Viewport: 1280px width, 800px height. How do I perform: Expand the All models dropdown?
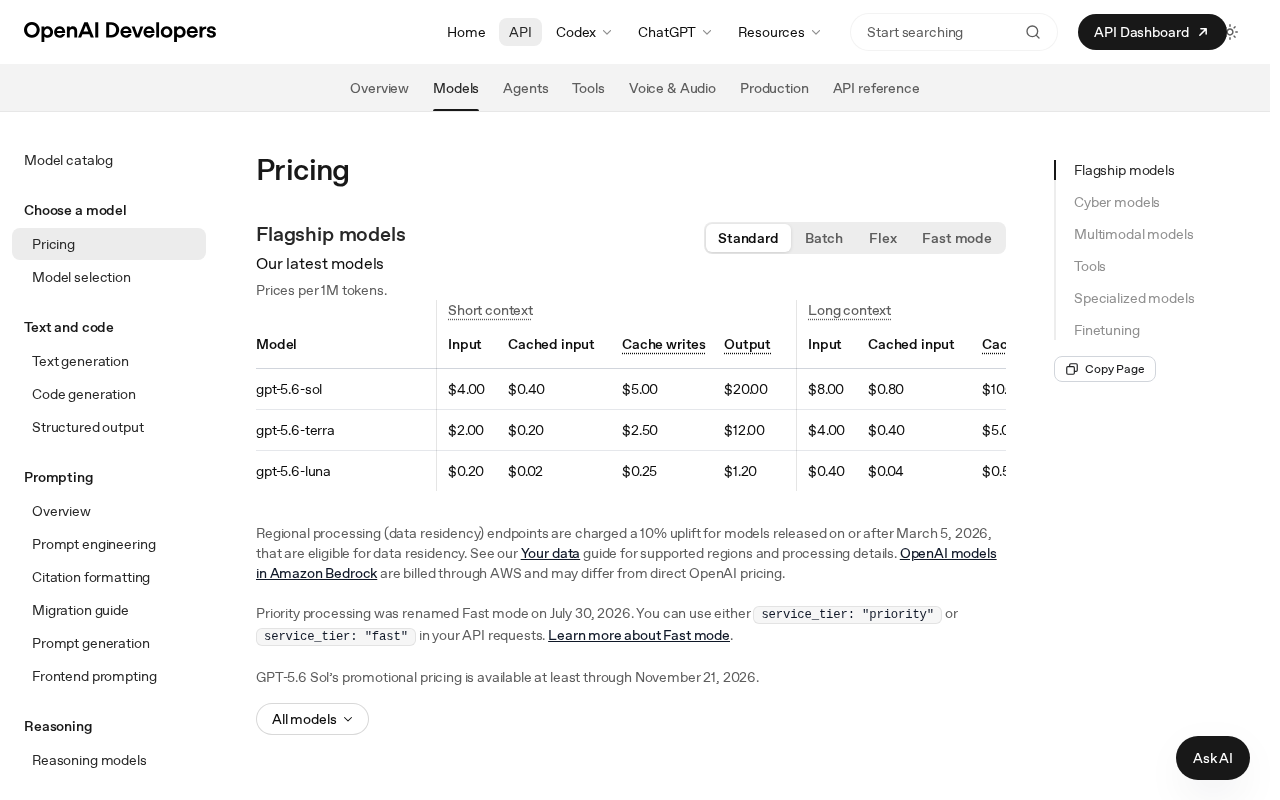click(x=312, y=719)
